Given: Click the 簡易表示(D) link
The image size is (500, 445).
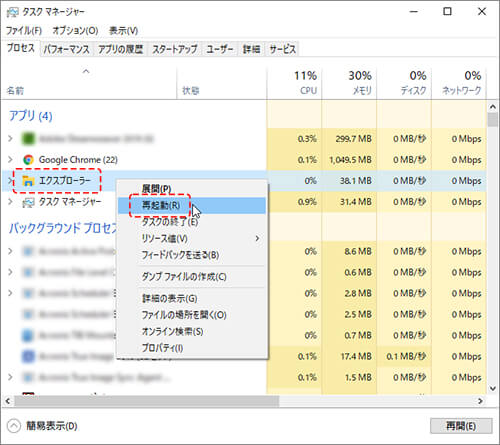Looking at the screenshot, I should tap(52, 426).
